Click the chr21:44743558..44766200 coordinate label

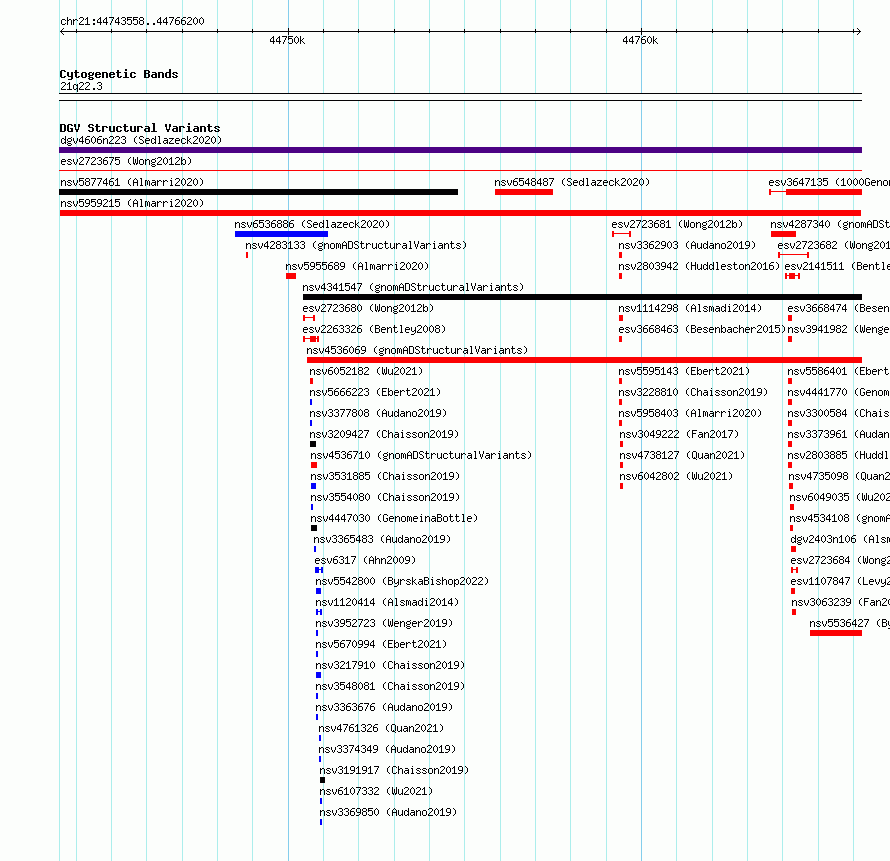tap(132, 21)
